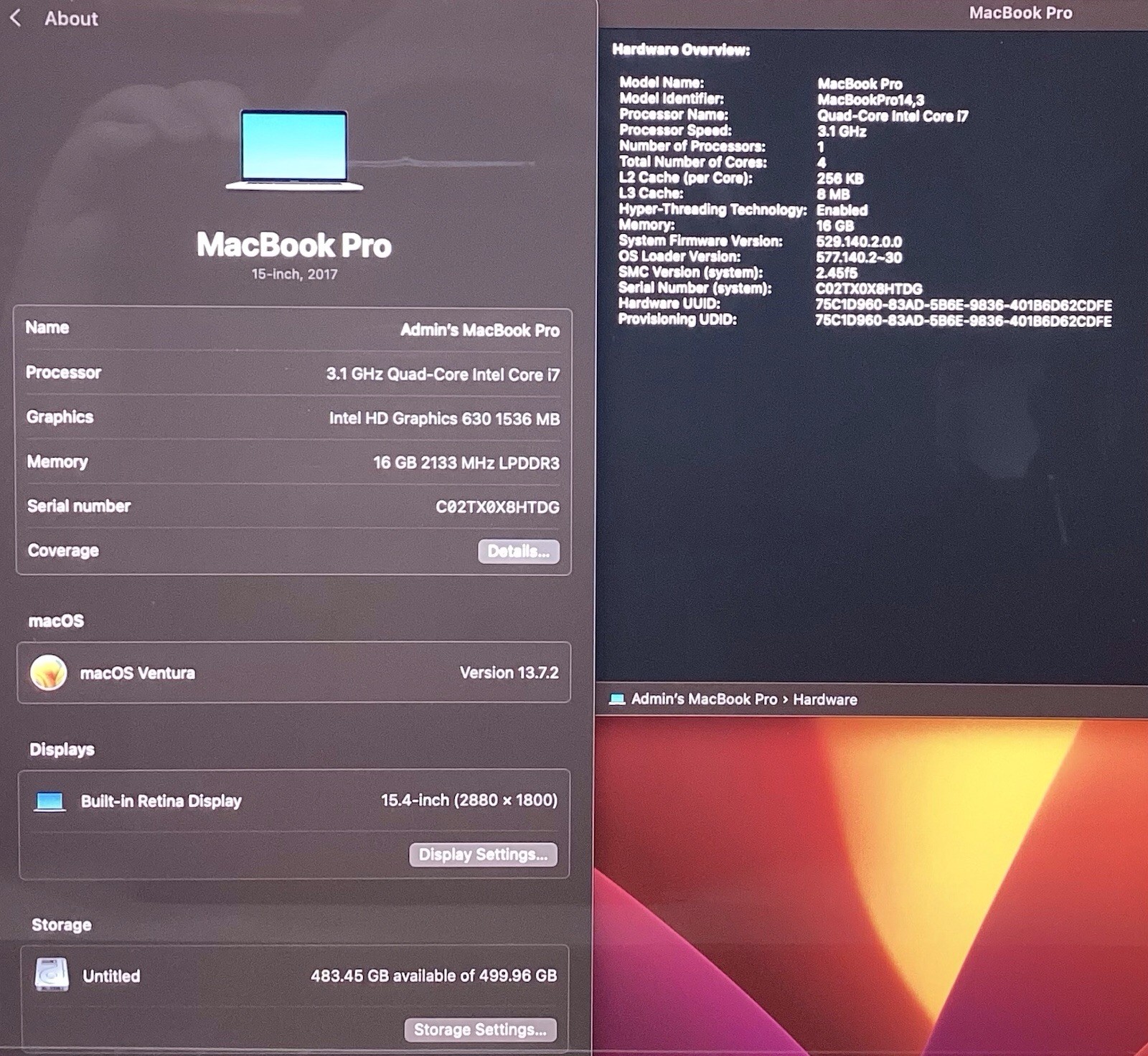
Task: Click the large MacBook Pro heading in About
Action: pyautogui.click(x=294, y=245)
